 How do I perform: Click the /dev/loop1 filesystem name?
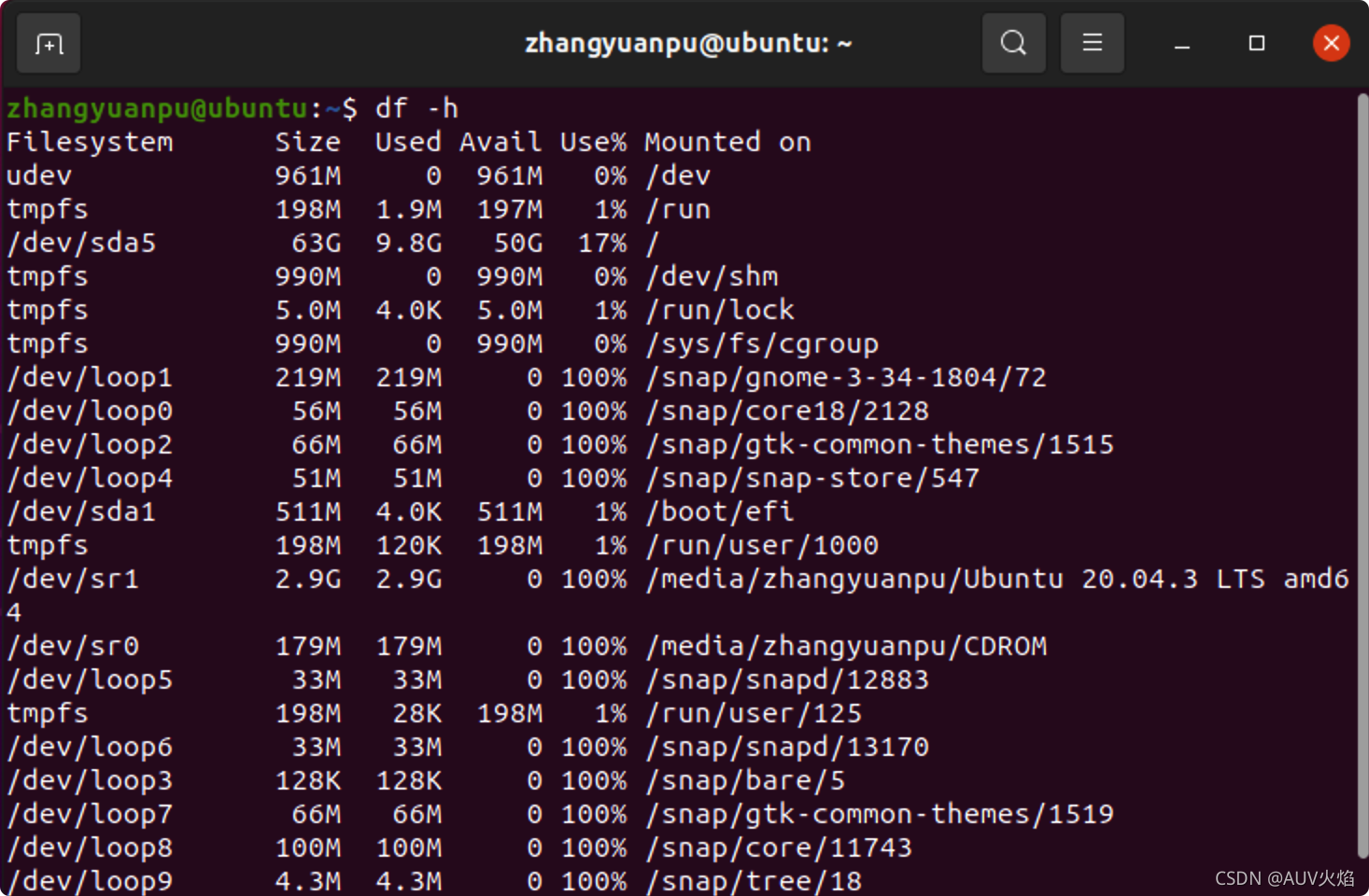click(90, 378)
